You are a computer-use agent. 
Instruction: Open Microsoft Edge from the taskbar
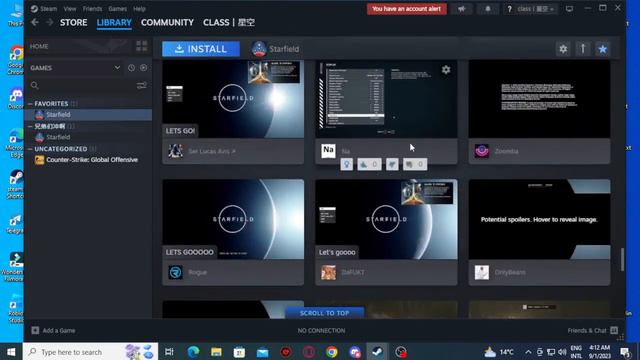coord(193,352)
